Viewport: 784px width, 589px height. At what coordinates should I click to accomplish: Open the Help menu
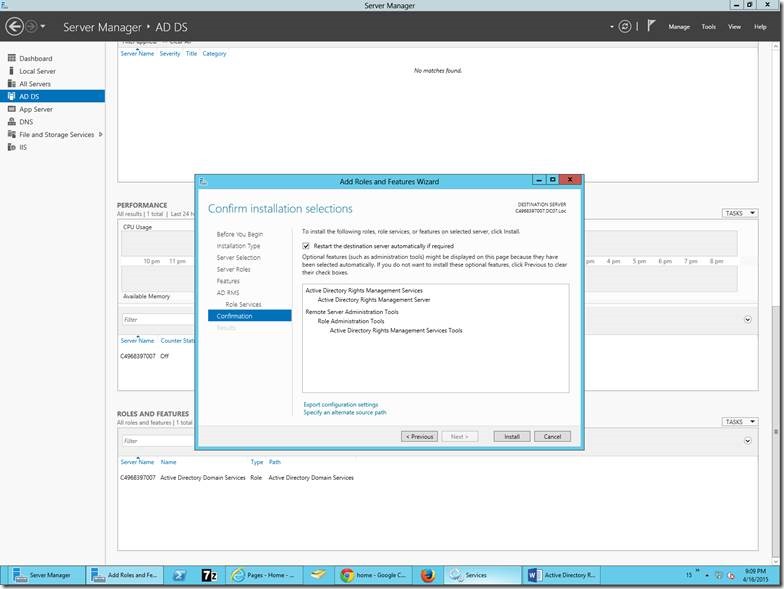[760, 26]
